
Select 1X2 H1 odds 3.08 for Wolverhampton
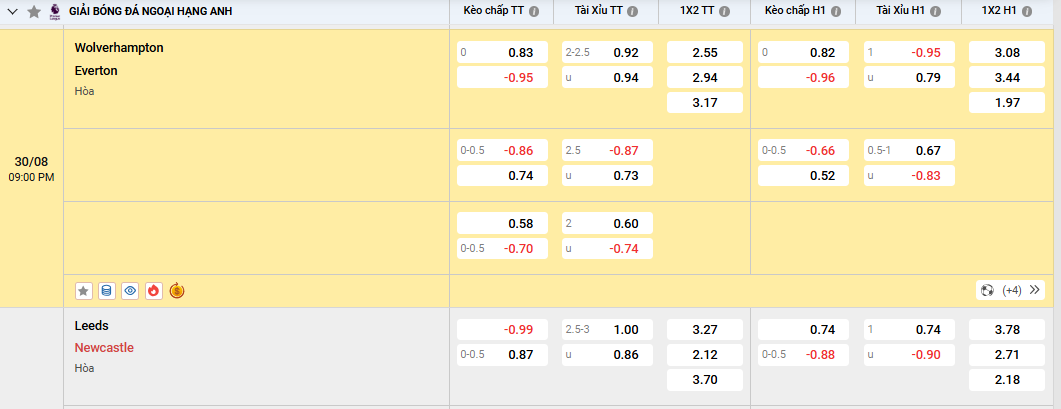1008,52
